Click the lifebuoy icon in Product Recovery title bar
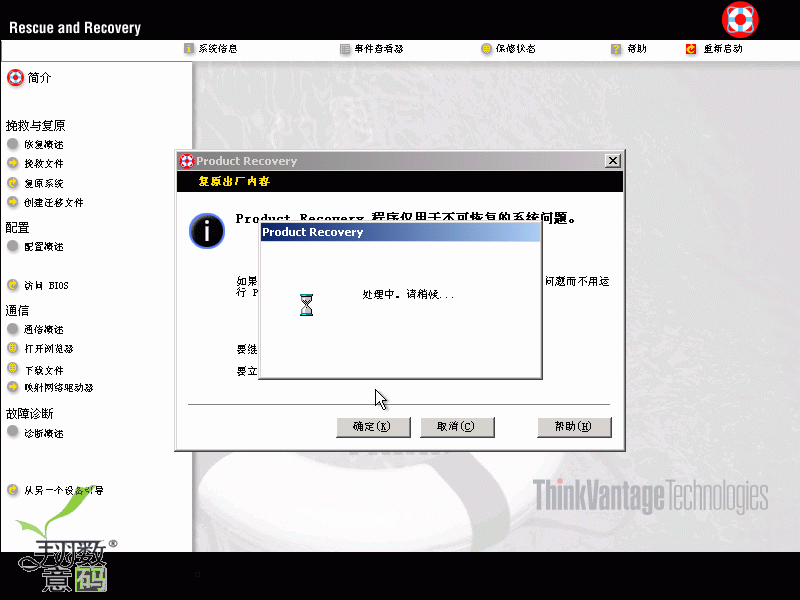The width and height of the screenshot is (800, 600). [187, 161]
